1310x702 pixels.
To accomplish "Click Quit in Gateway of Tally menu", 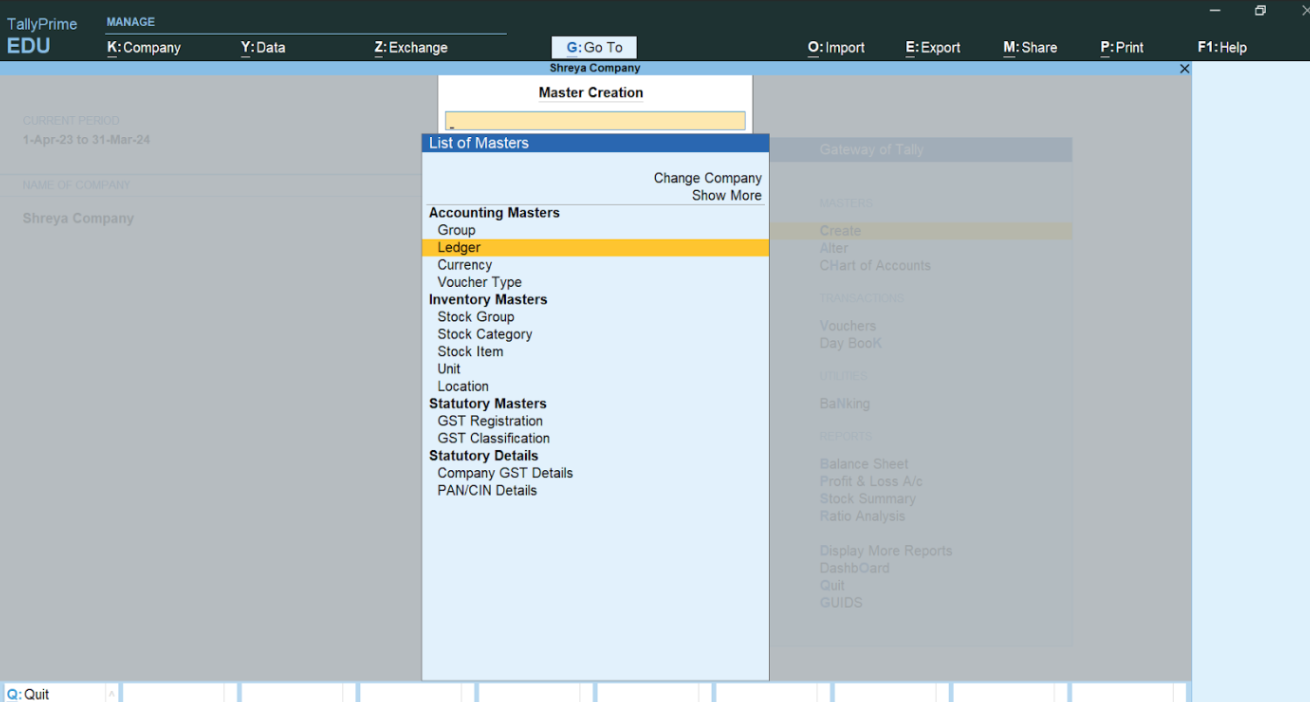I will (x=832, y=585).
